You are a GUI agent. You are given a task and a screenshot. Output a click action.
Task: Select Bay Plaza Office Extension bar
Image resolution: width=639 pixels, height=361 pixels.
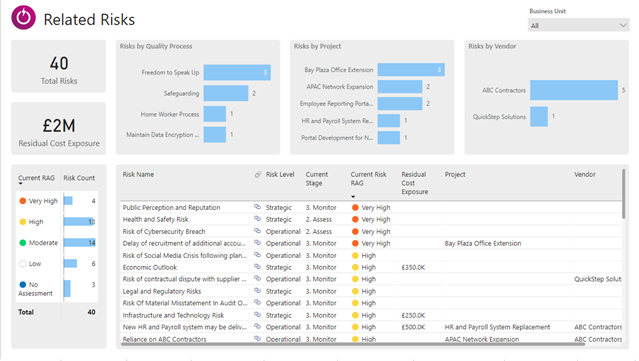[411, 70]
